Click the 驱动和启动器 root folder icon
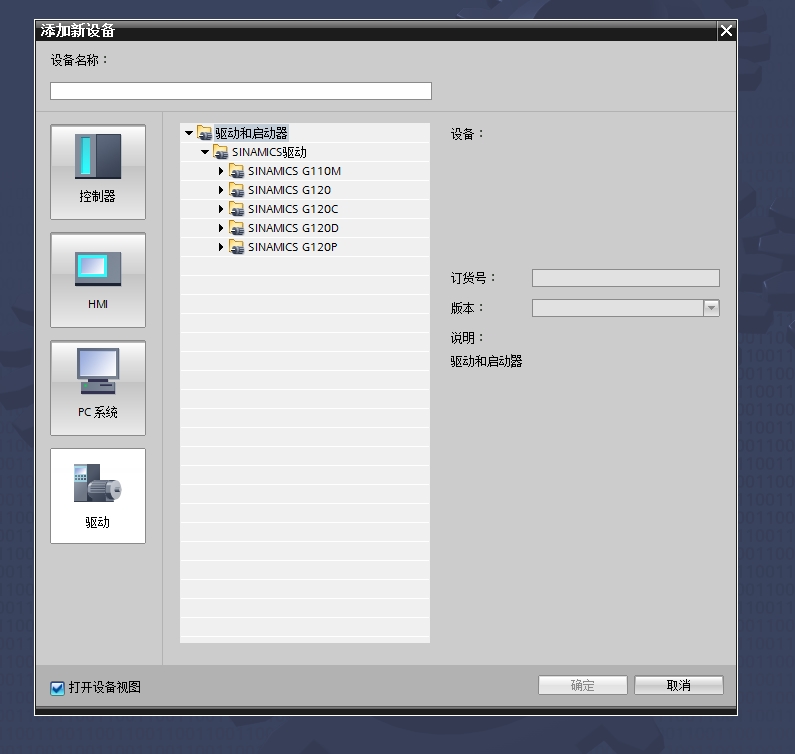This screenshot has width=795, height=754. tap(204, 133)
